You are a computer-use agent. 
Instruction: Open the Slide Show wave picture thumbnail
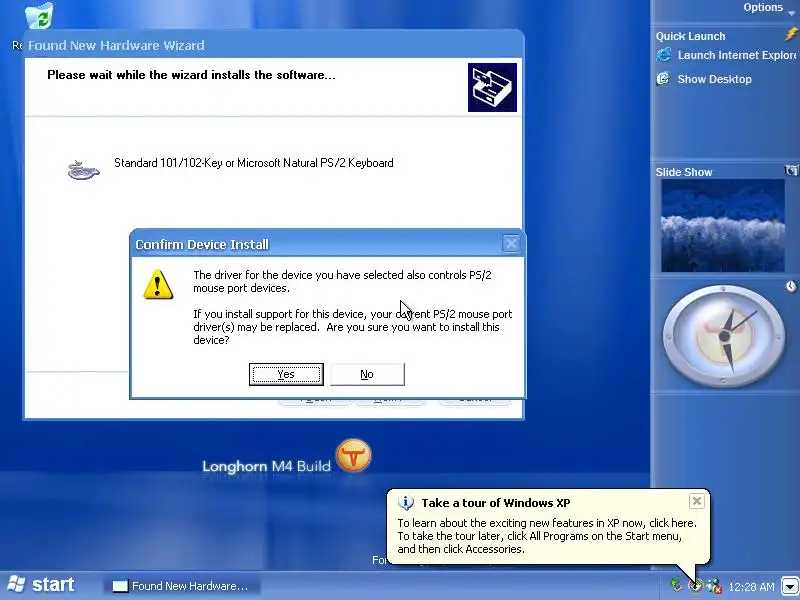[x=723, y=226]
